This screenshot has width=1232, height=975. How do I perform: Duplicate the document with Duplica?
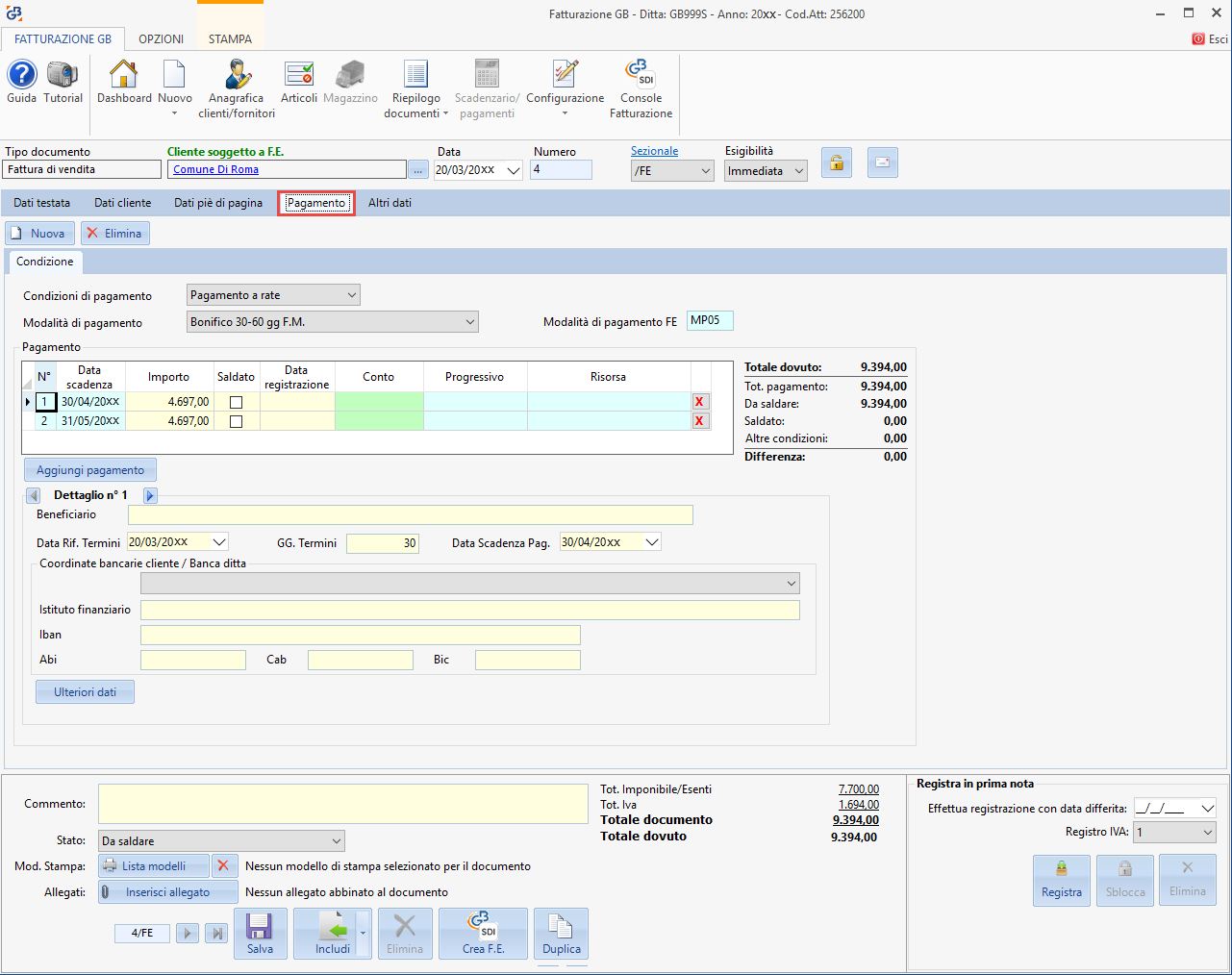[x=561, y=933]
